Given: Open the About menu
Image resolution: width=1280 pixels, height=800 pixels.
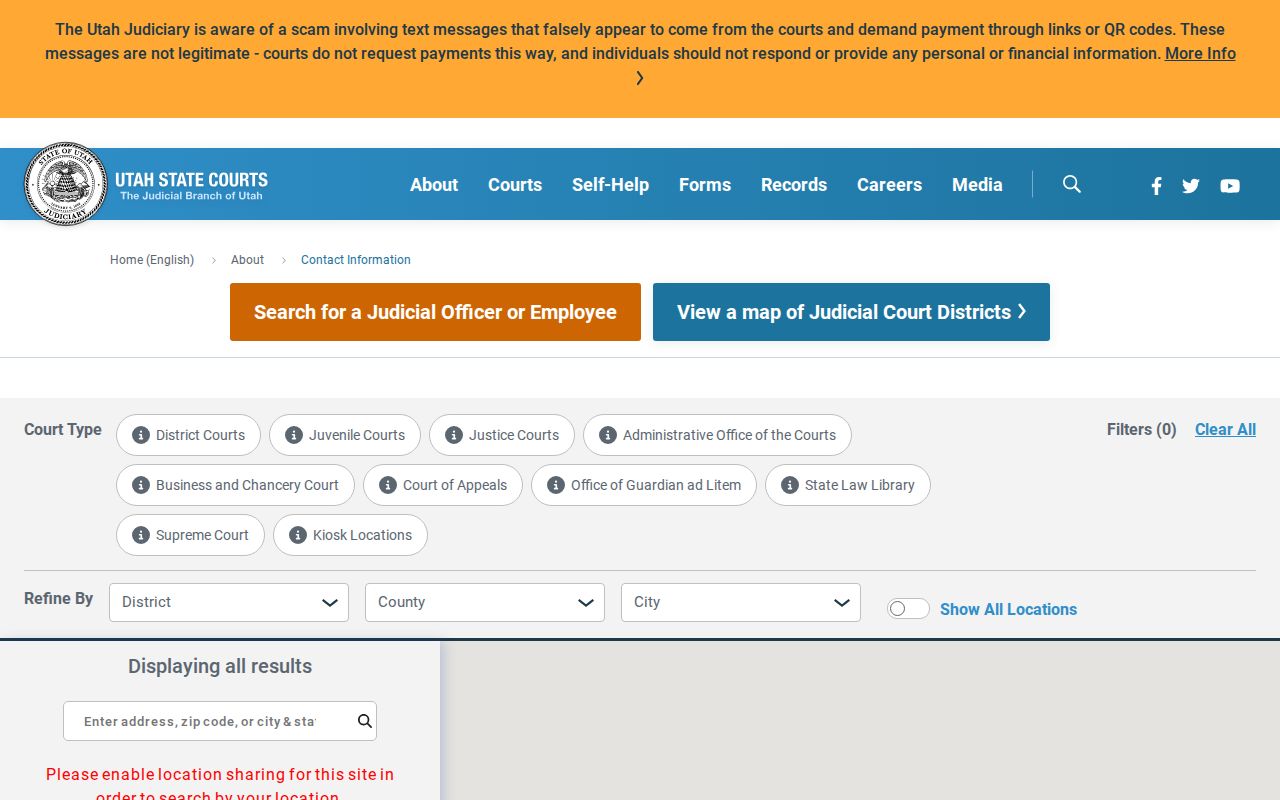Looking at the screenshot, I should [434, 185].
